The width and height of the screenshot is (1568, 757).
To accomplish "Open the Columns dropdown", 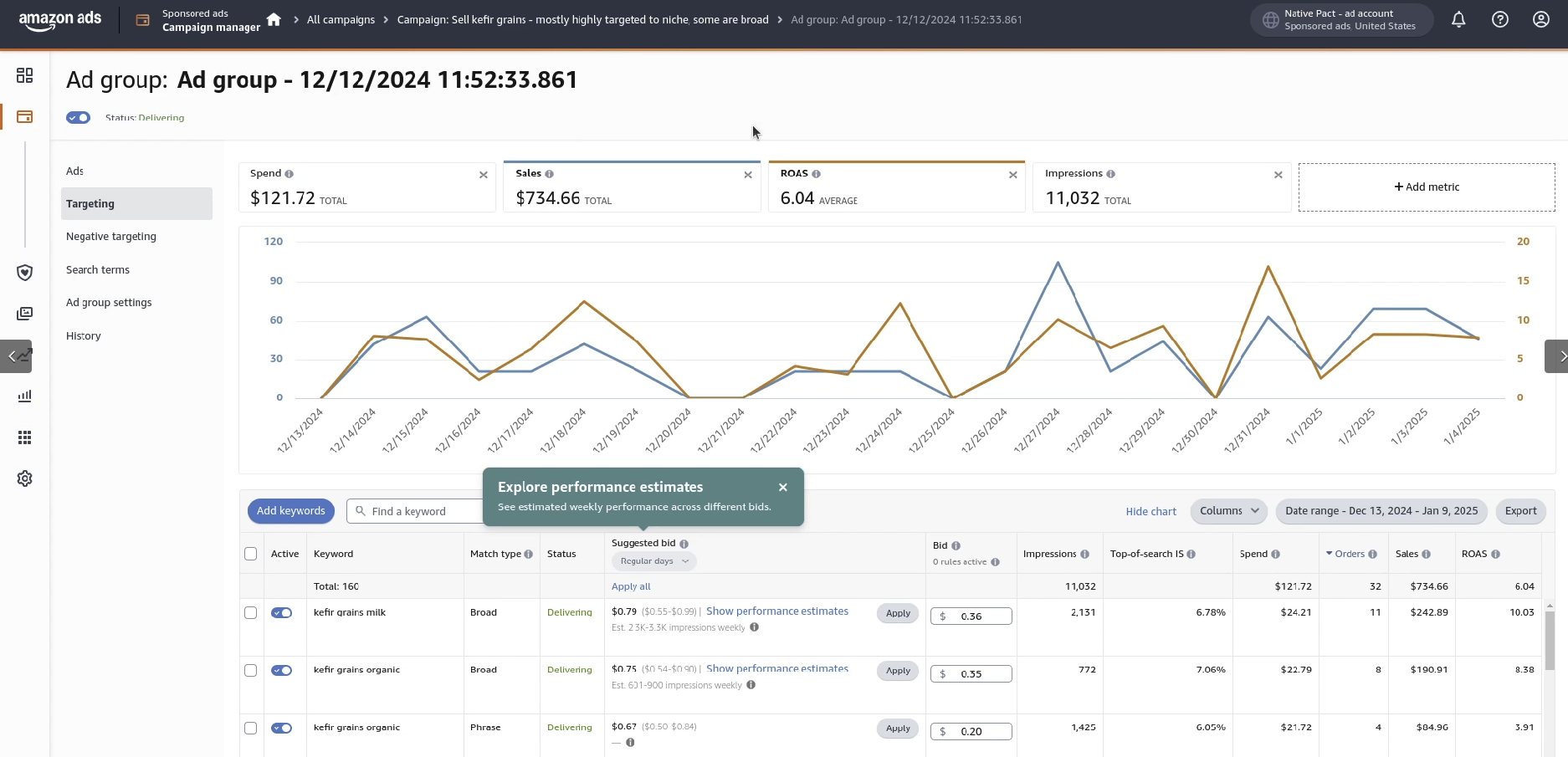I will pyautogui.click(x=1228, y=511).
